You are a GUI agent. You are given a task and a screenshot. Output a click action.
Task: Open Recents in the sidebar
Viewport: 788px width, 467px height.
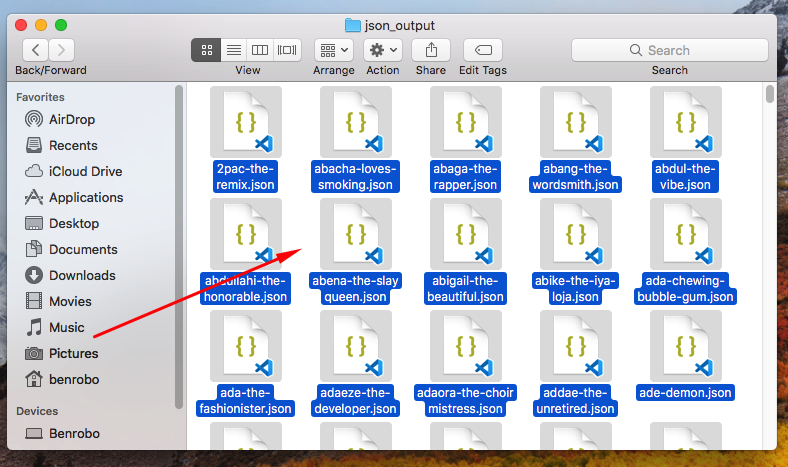(61, 146)
